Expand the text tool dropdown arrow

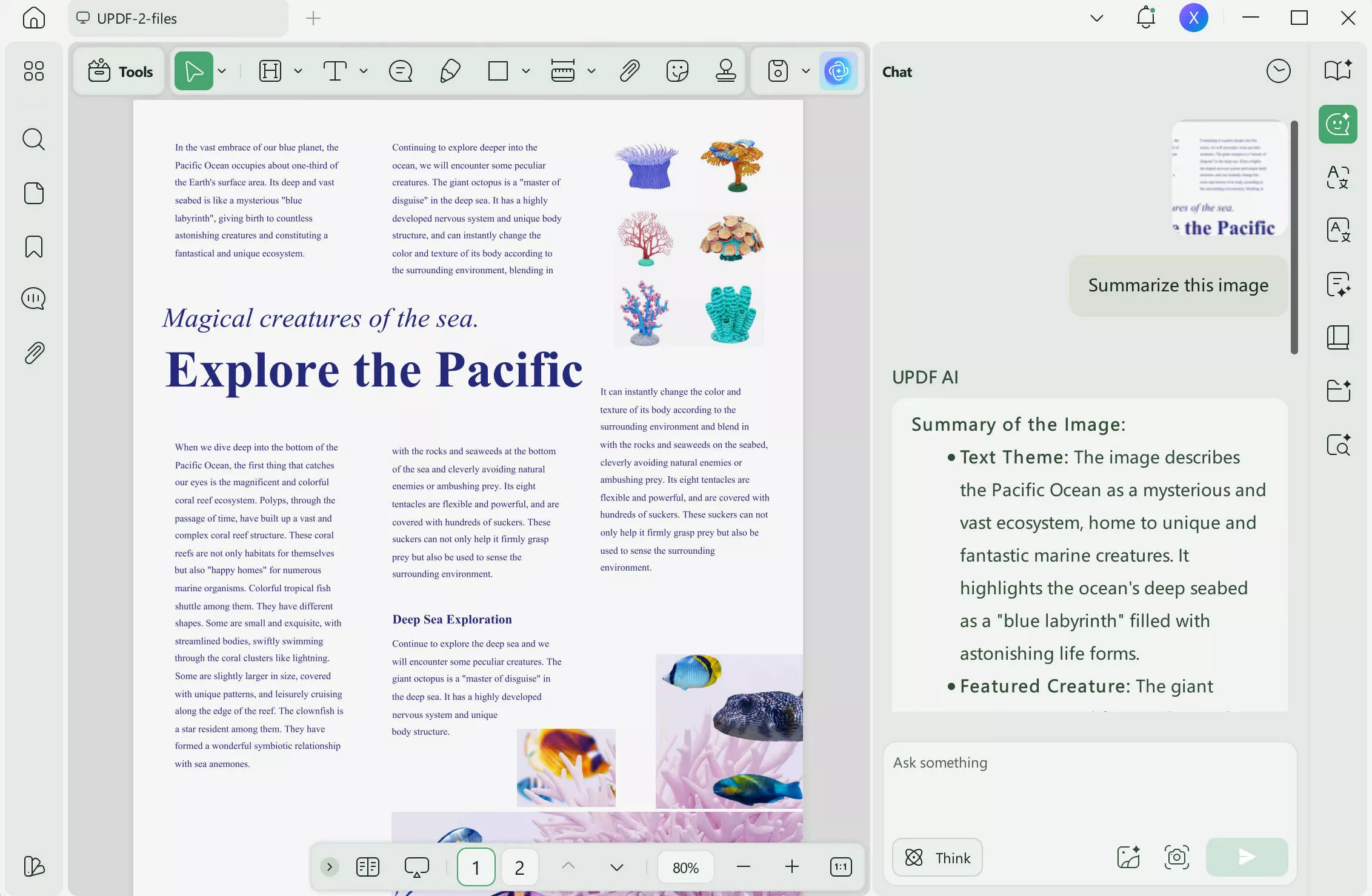tap(364, 71)
